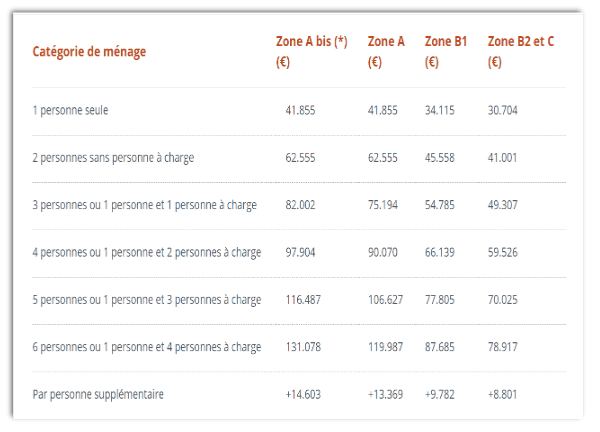Click the "6 personnes ou 1 personne et 4 personnes" label

(x=146, y=347)
